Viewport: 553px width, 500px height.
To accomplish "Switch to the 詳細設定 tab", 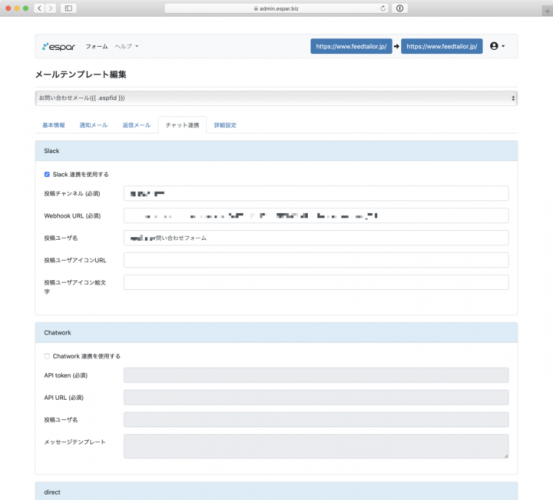I will pyautogui.click(x=225, y=125).
